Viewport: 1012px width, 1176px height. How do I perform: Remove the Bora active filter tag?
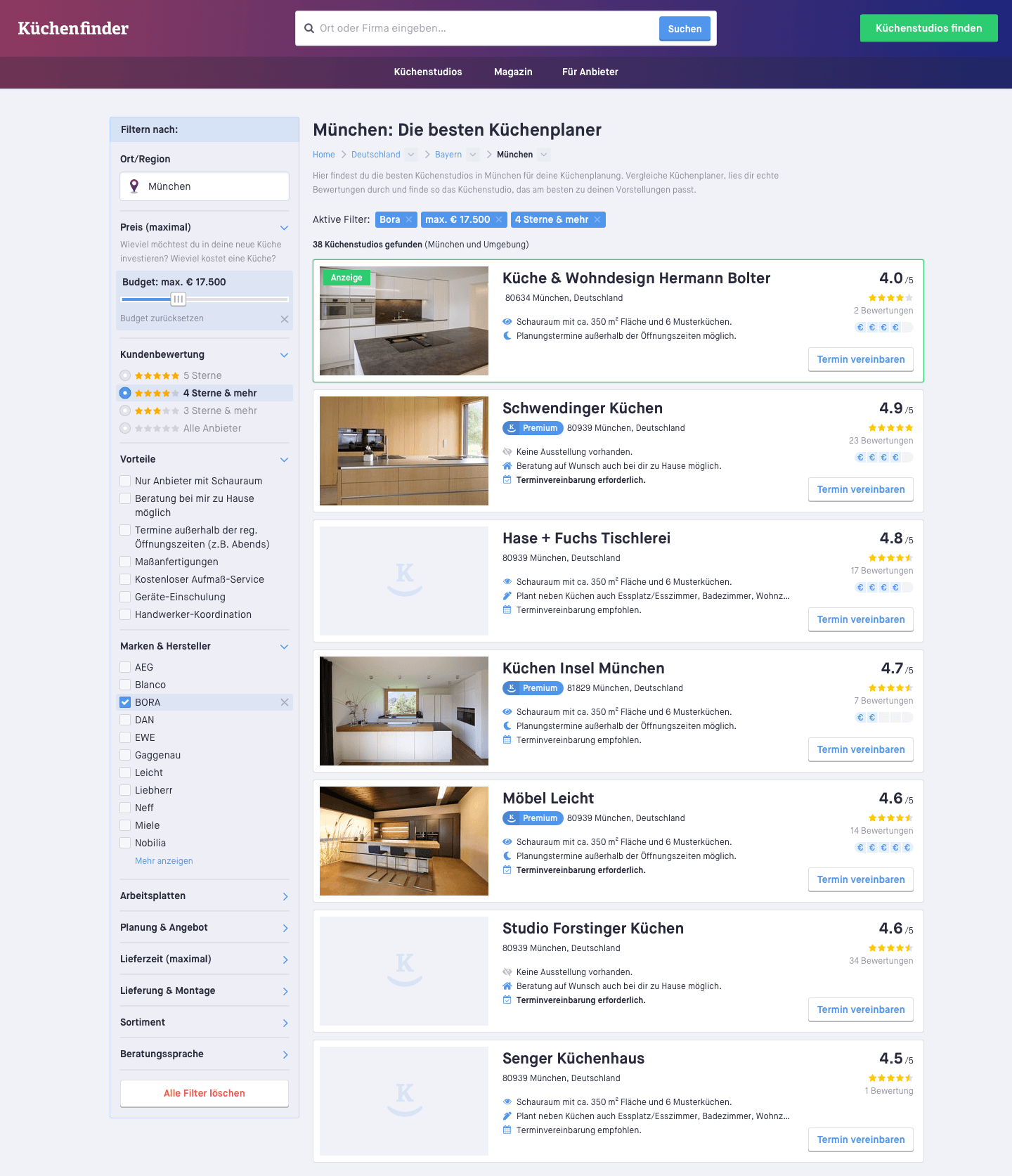click(409, 220)
